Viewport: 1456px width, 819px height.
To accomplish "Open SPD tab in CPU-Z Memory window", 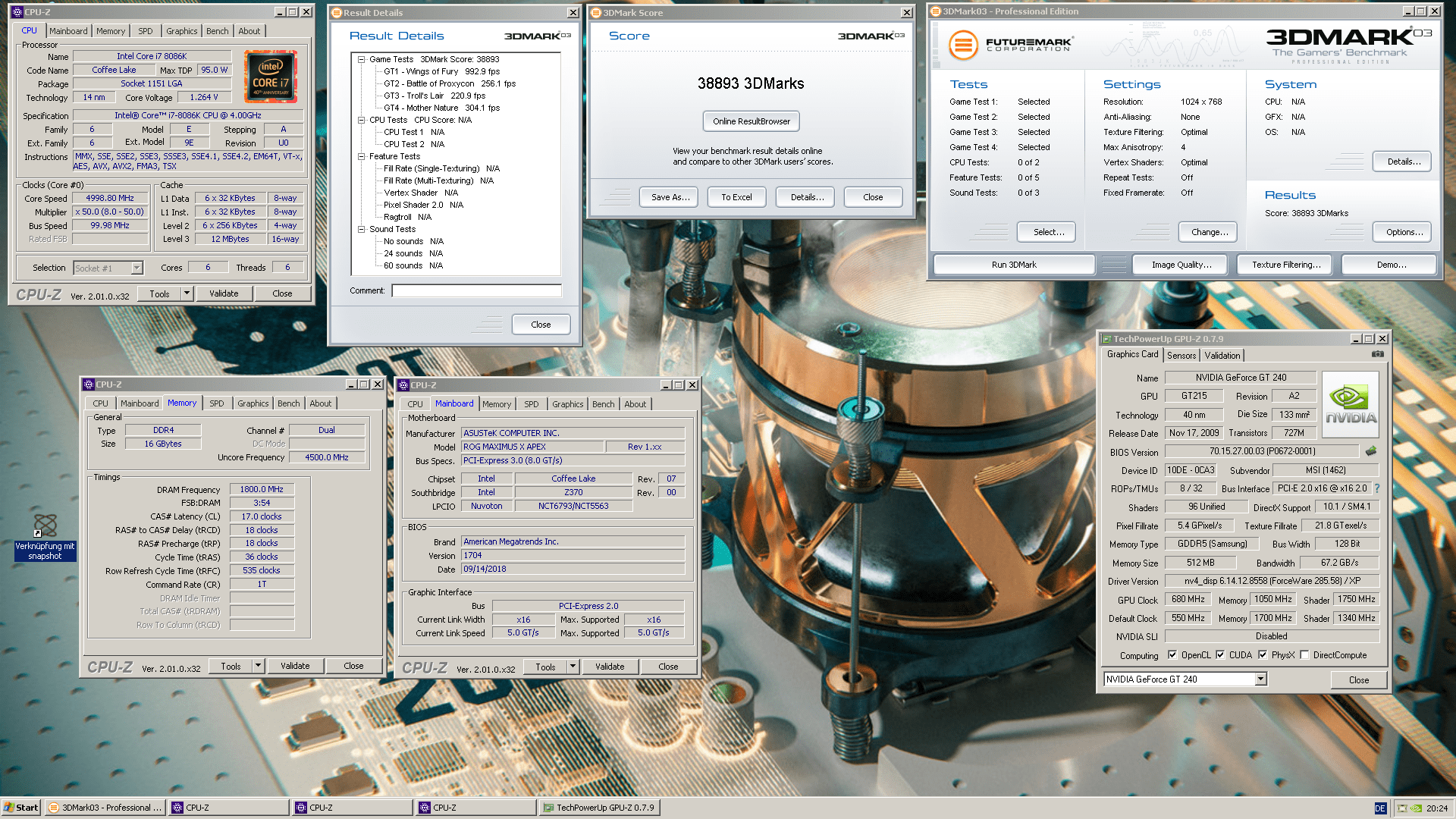I will [x=217, y=403].
